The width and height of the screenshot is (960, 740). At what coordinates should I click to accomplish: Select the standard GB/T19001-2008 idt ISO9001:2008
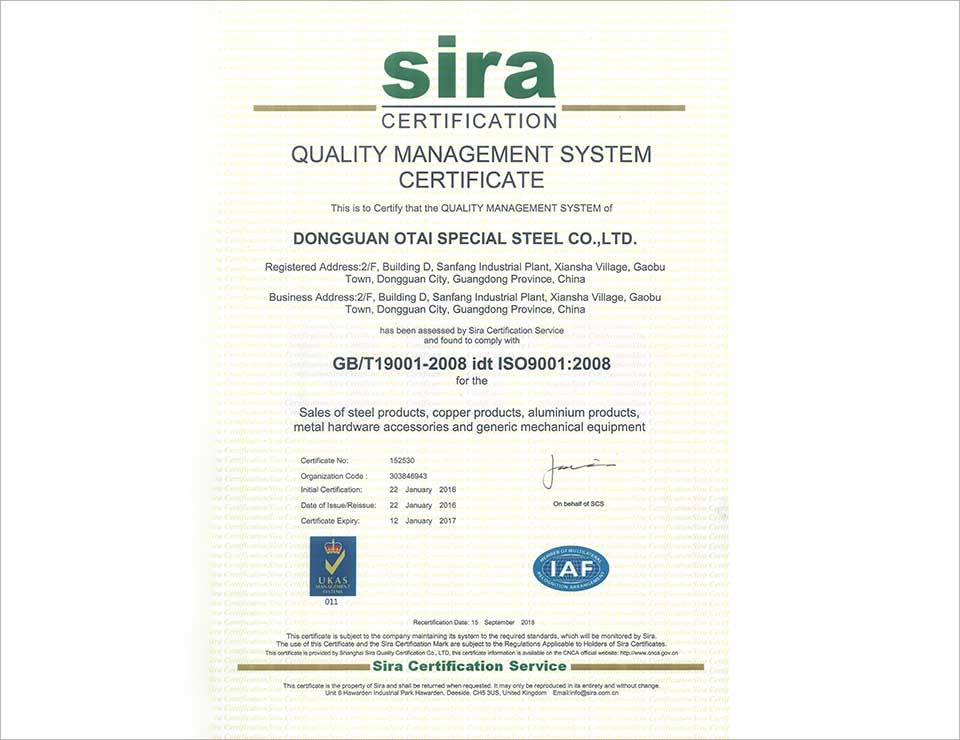click(471, 364)
